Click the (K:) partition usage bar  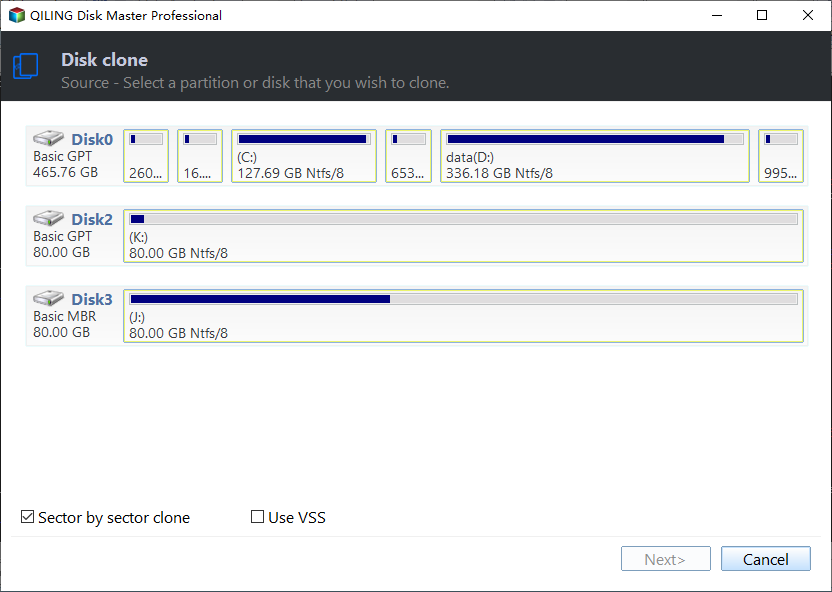[463, 219]
